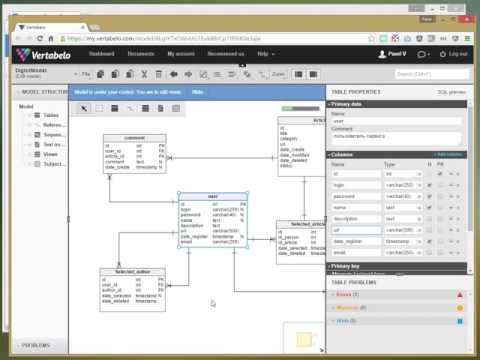The width and height of the screenshot is (480, 360).
Task: Click the browser reload icon
Action: tap(40, 39)
